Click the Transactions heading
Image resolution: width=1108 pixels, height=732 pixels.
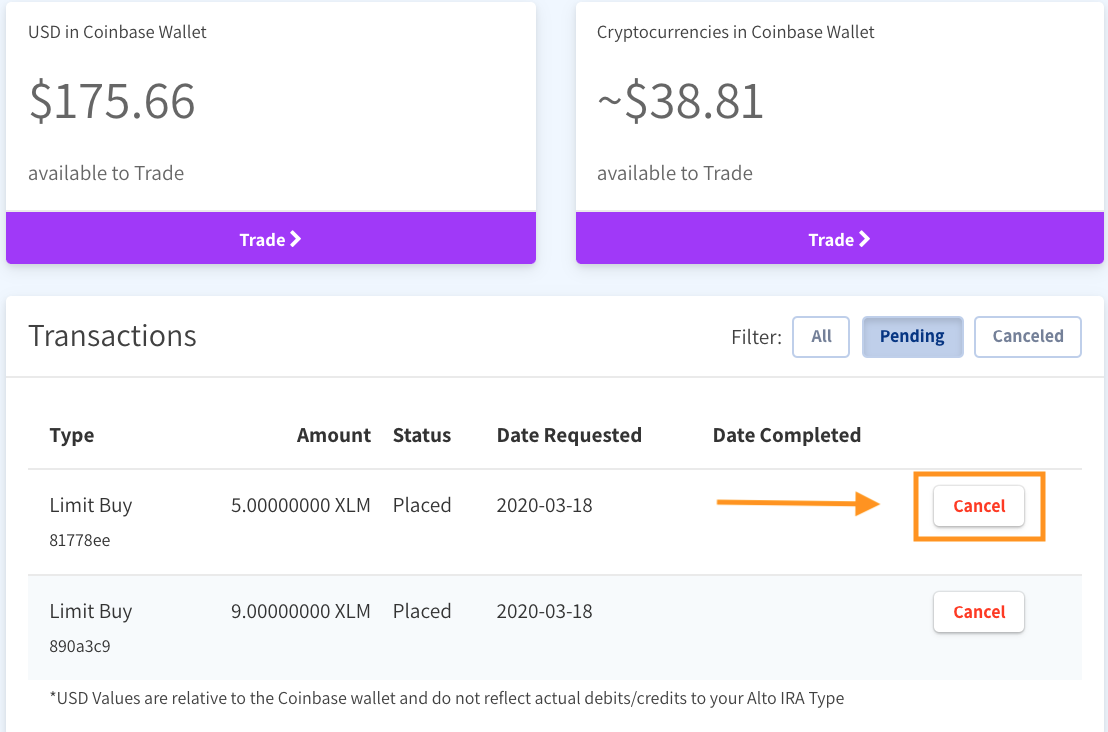[x=112, y=336]
